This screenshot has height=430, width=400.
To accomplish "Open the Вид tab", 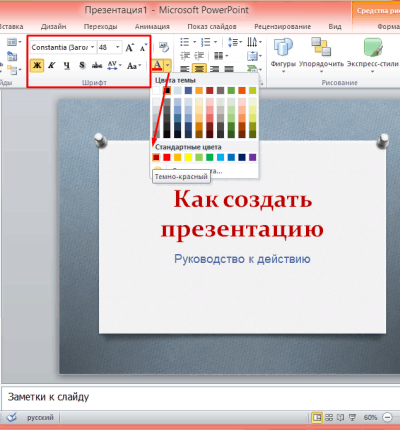I will click(x=335, y=27).
